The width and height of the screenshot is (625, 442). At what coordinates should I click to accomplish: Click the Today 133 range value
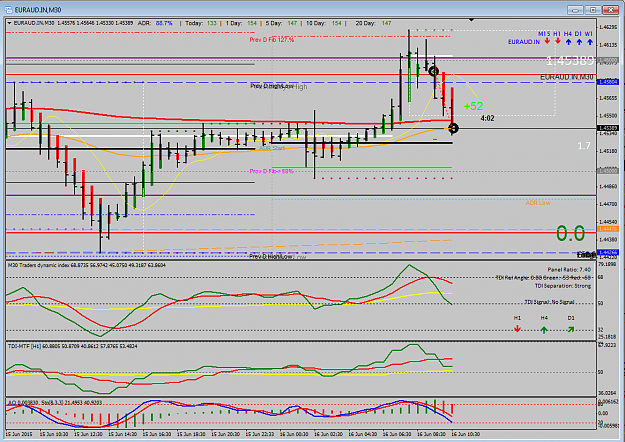coord(212,23)
